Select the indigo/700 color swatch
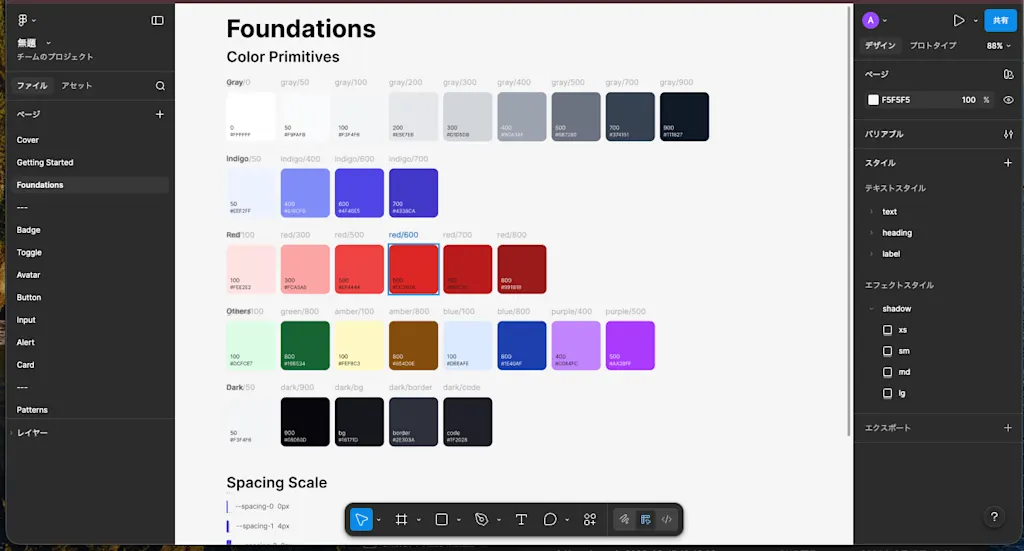This screenshot has height=551, width=1024. pos(413,193)
